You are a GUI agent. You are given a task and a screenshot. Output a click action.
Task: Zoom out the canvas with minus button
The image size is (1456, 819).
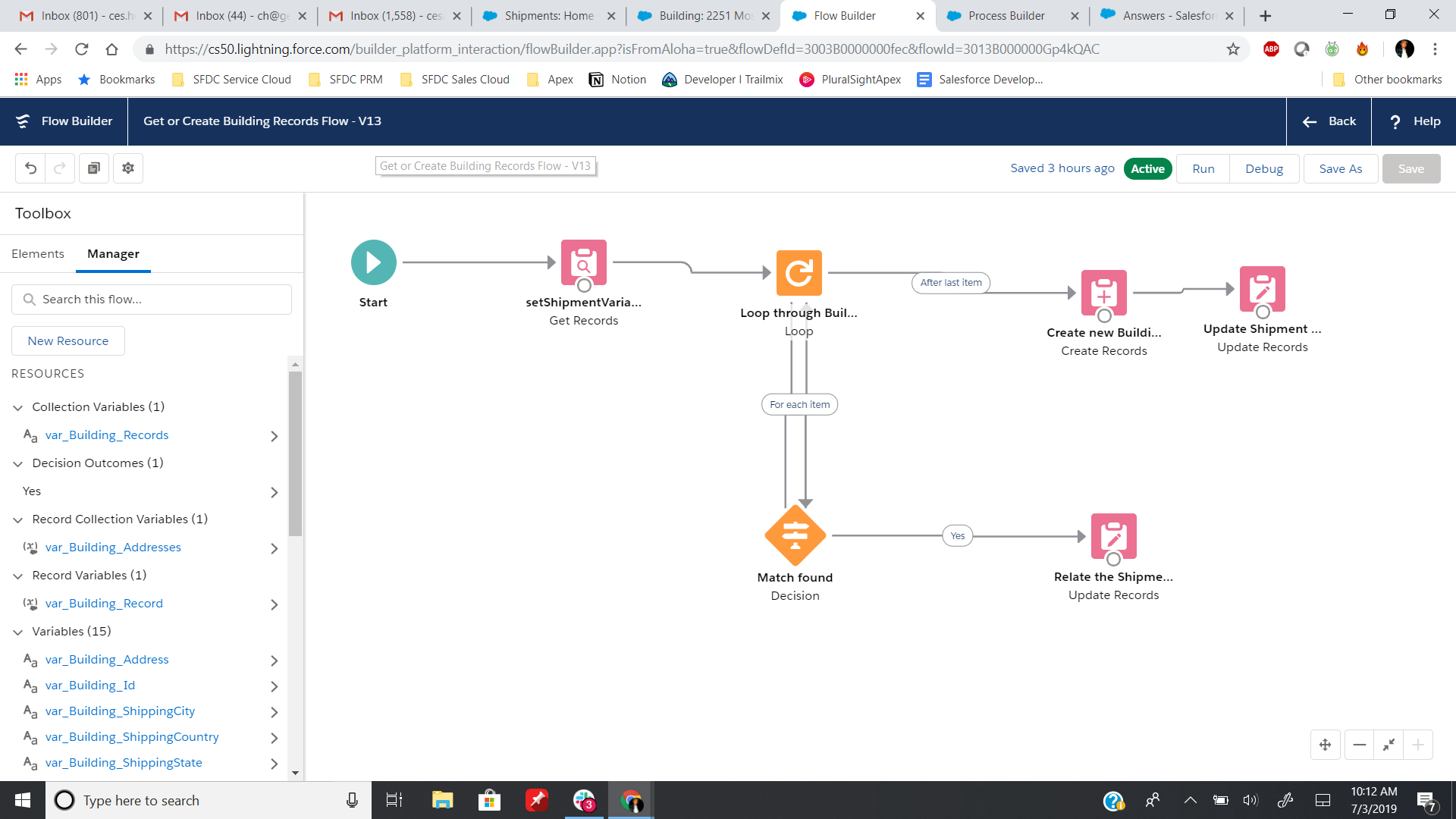click(x=1359, y=745)
